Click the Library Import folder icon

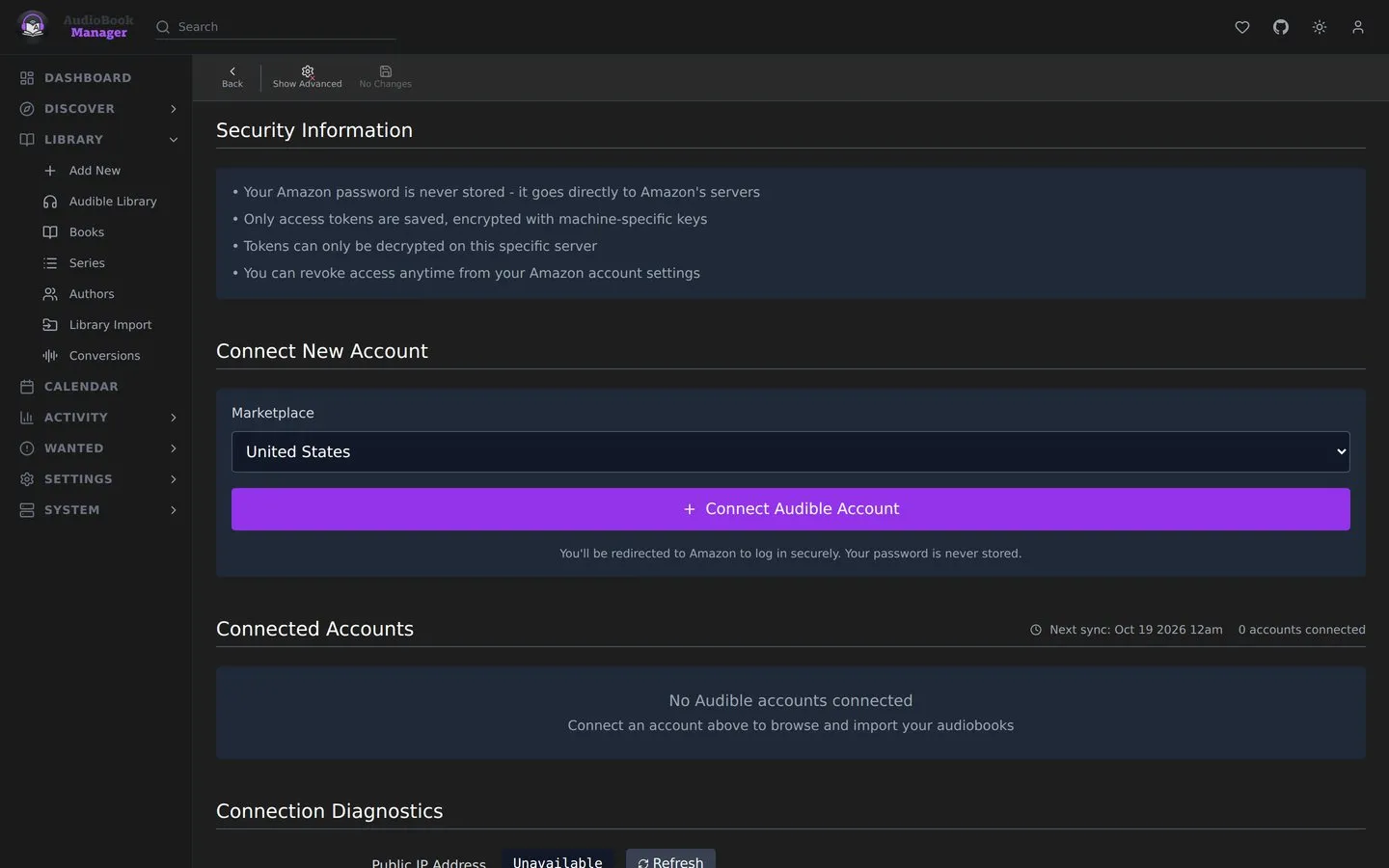click(50, 325)
